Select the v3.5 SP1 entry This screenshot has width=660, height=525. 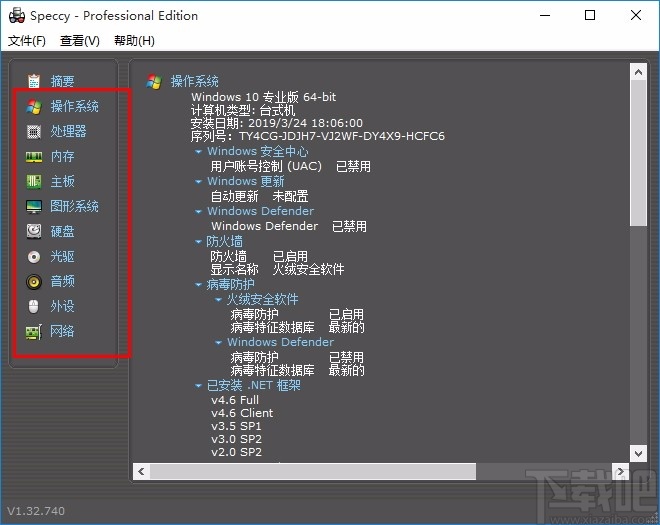pyautogui.click(x=236, y=426)
